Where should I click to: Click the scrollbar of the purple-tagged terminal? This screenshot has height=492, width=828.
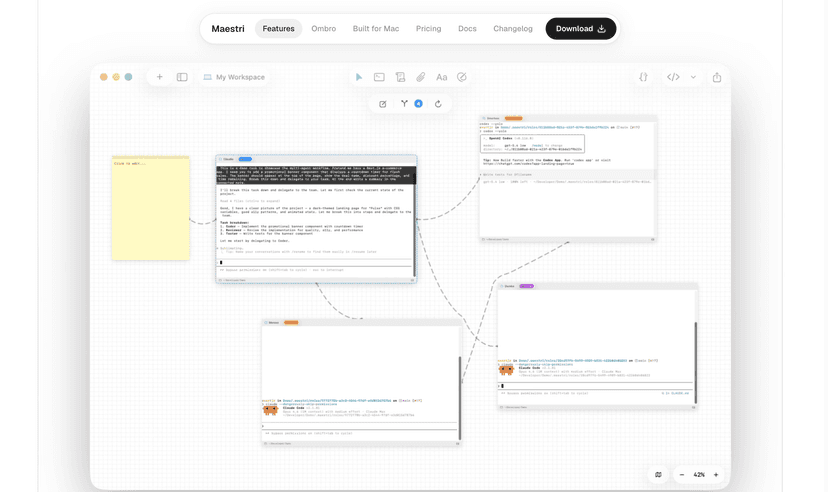point(695,362)
